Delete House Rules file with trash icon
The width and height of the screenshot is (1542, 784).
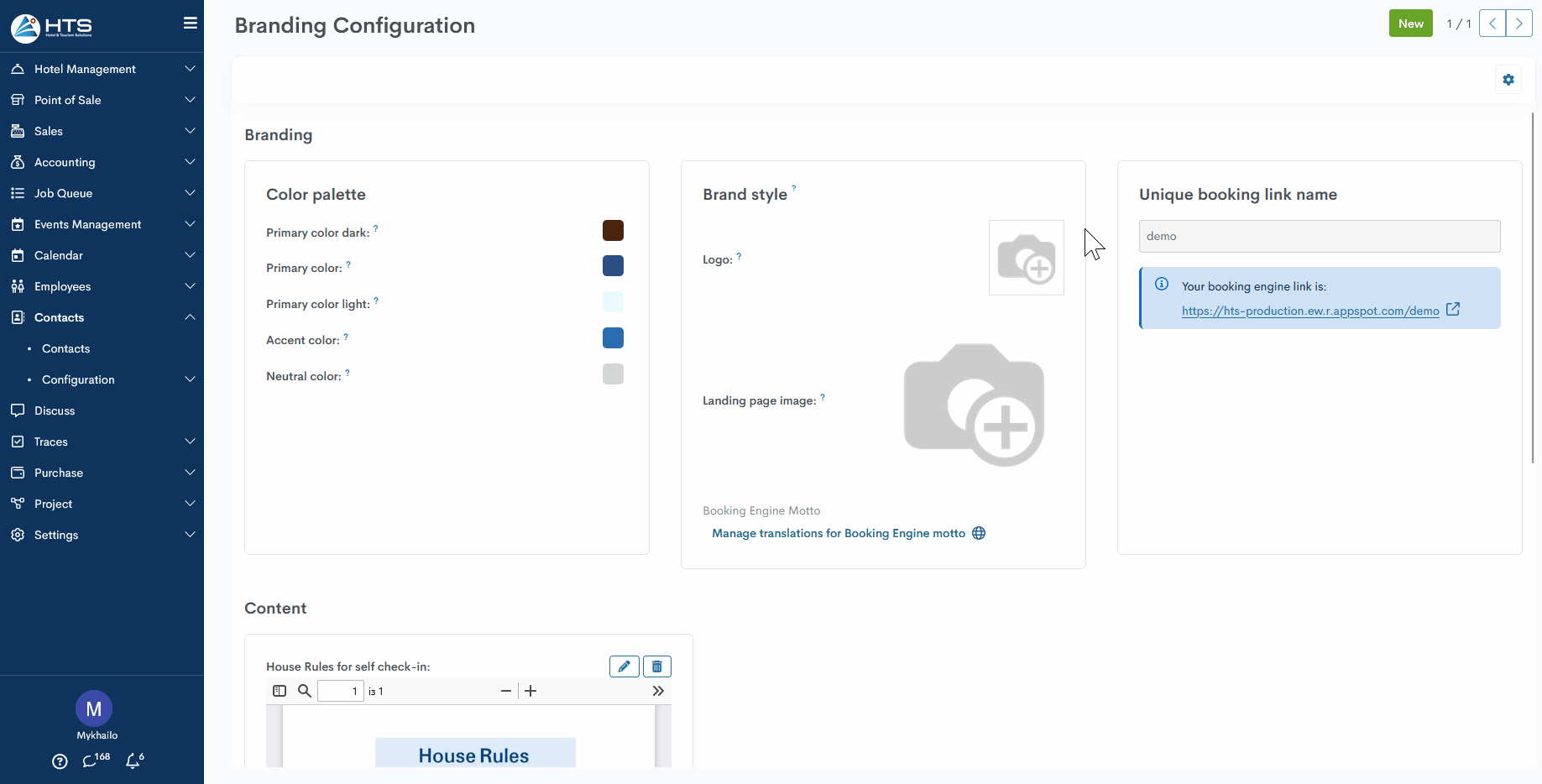click(657, 666)
